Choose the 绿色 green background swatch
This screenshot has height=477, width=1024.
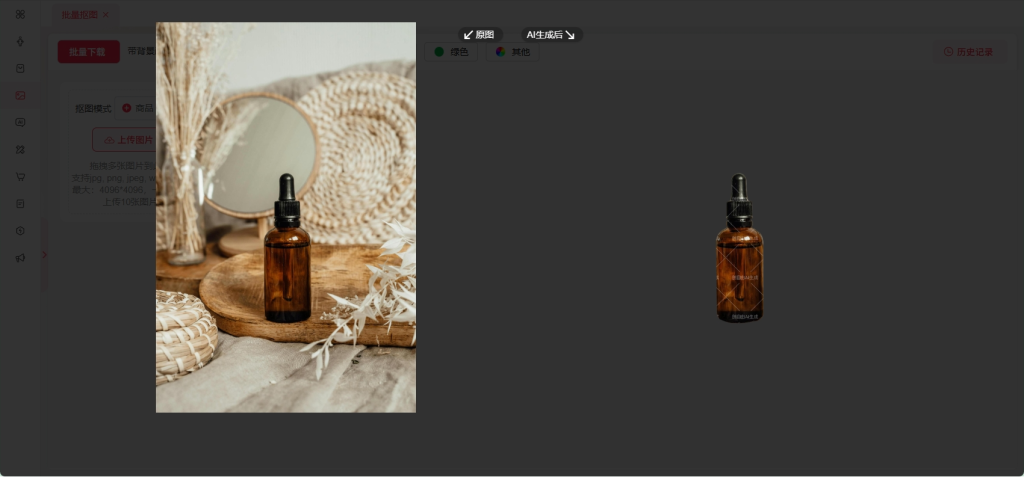(451, 52)
